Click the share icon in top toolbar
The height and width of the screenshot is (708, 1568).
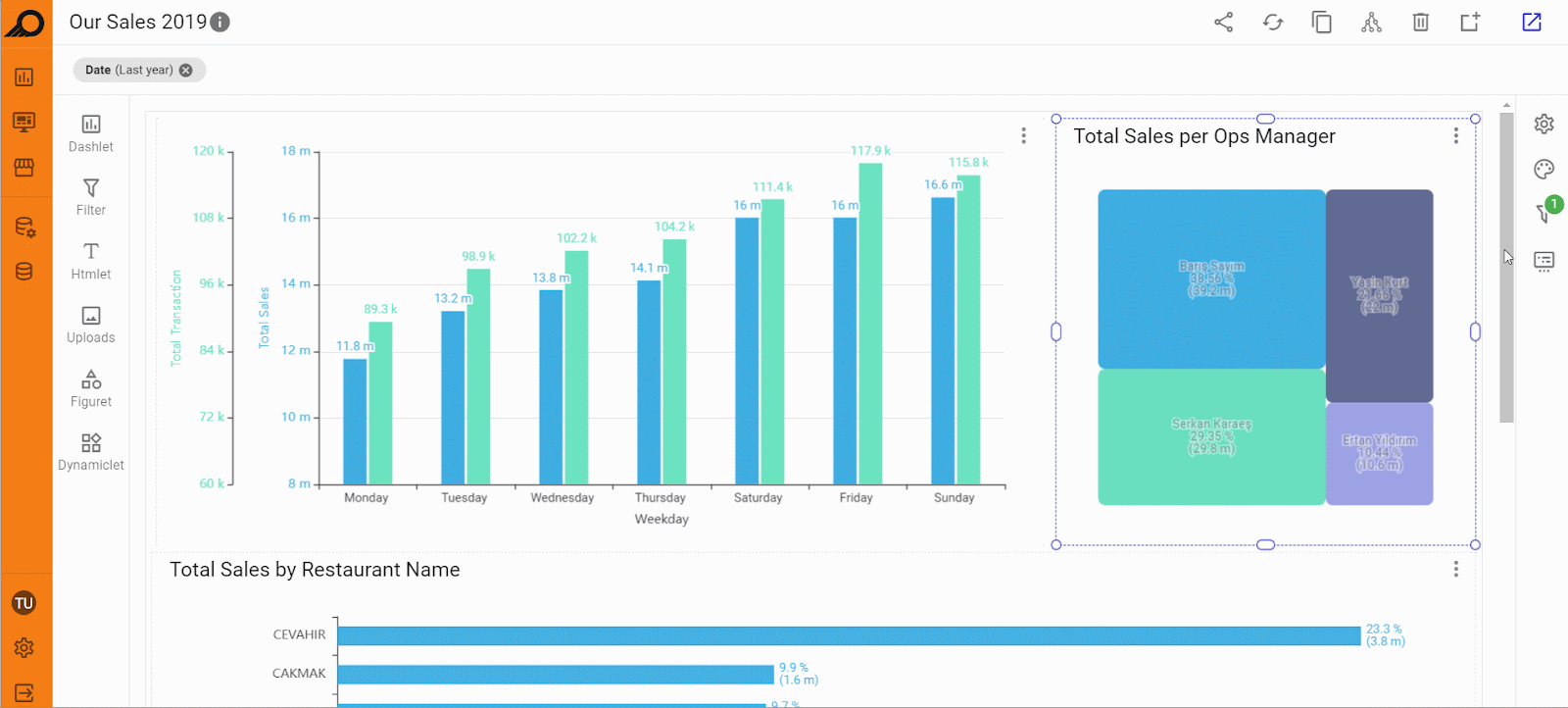coord(1223,22)
